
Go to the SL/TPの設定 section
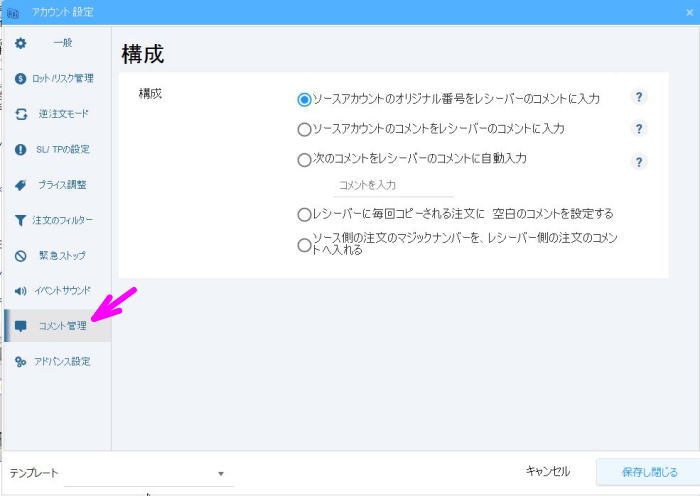pos(58,150)
